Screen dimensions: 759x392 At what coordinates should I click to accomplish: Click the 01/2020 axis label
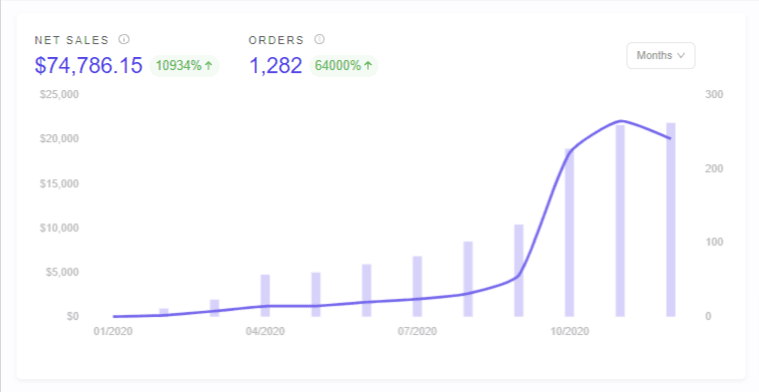pos(113,332)
